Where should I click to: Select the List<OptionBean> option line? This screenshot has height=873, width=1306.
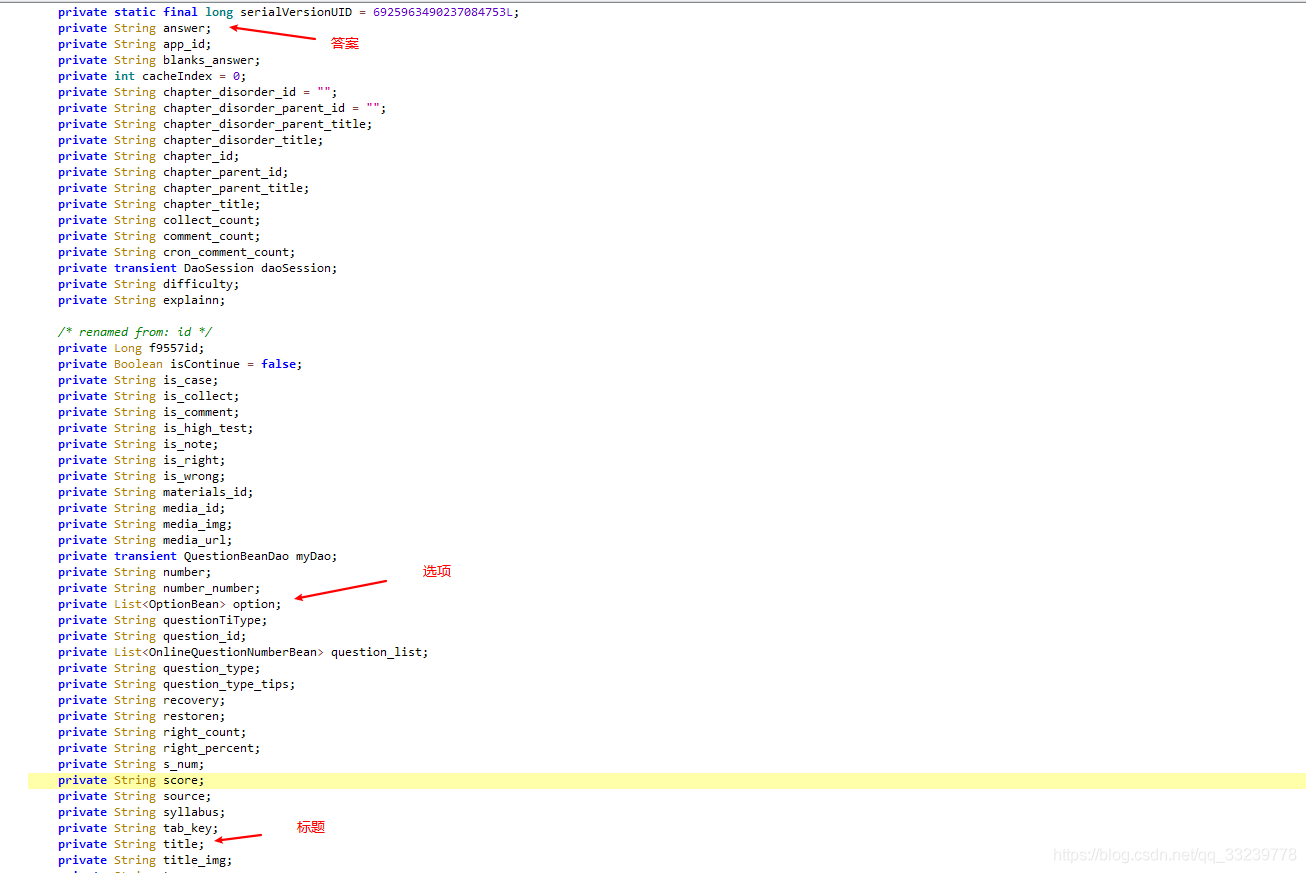[170, 604]
